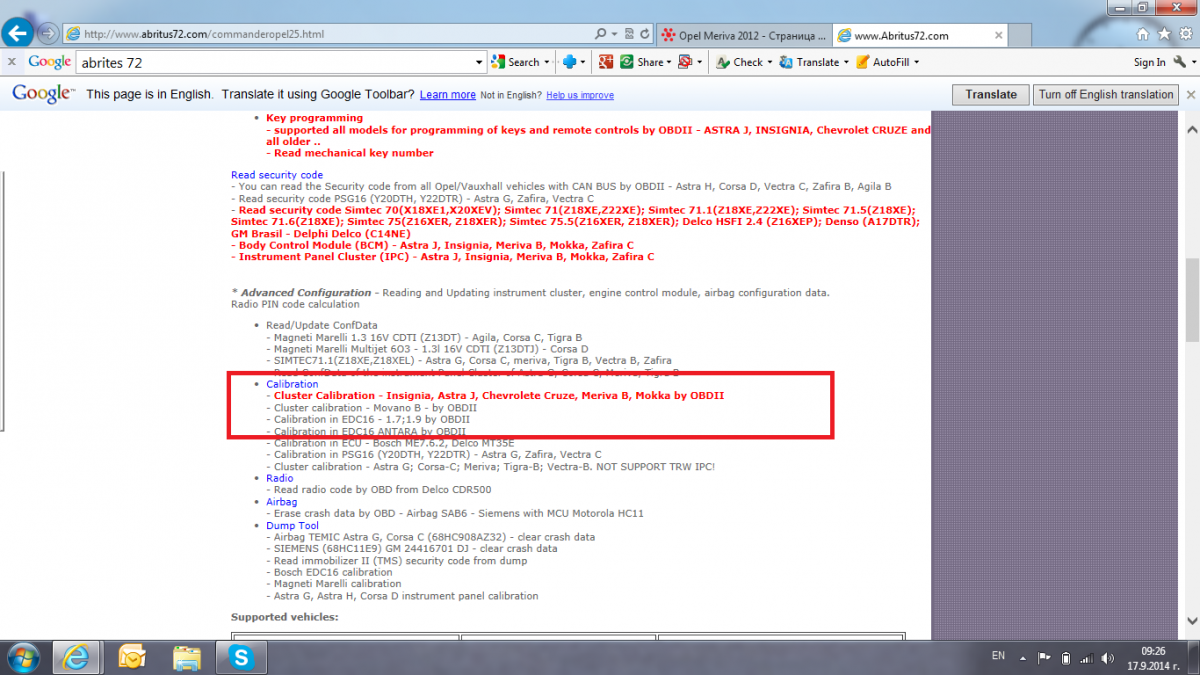Click the spell Check toolbar button
The height and width of the screenshot is (675, 1200).
point(741,62)
